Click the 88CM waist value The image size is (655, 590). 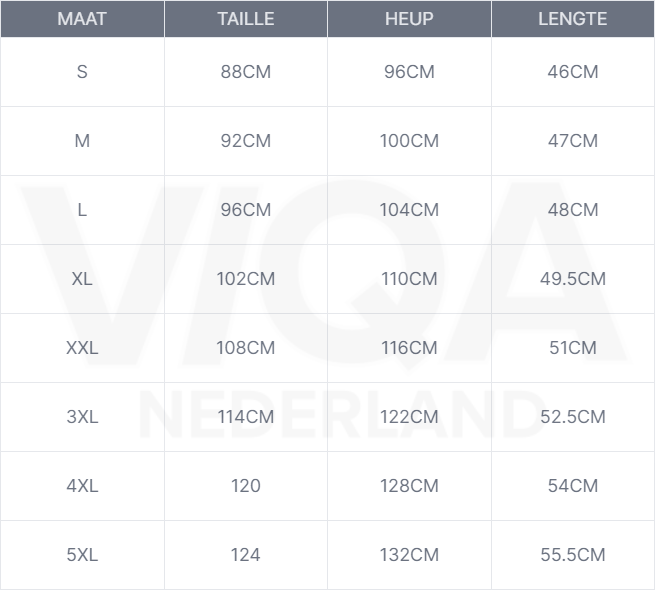coord(245,72)
